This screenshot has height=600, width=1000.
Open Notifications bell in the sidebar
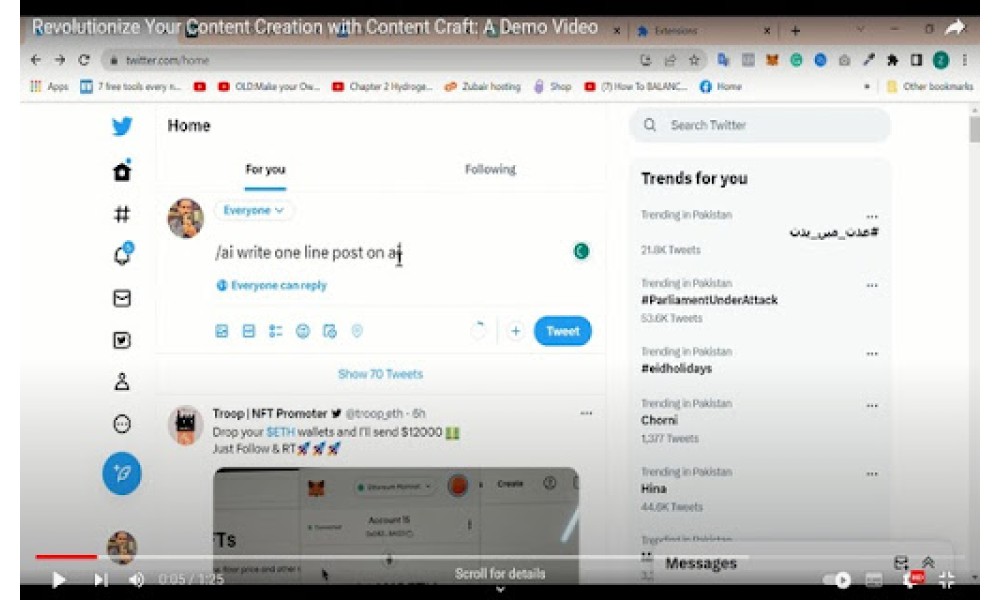click(122, 255)
